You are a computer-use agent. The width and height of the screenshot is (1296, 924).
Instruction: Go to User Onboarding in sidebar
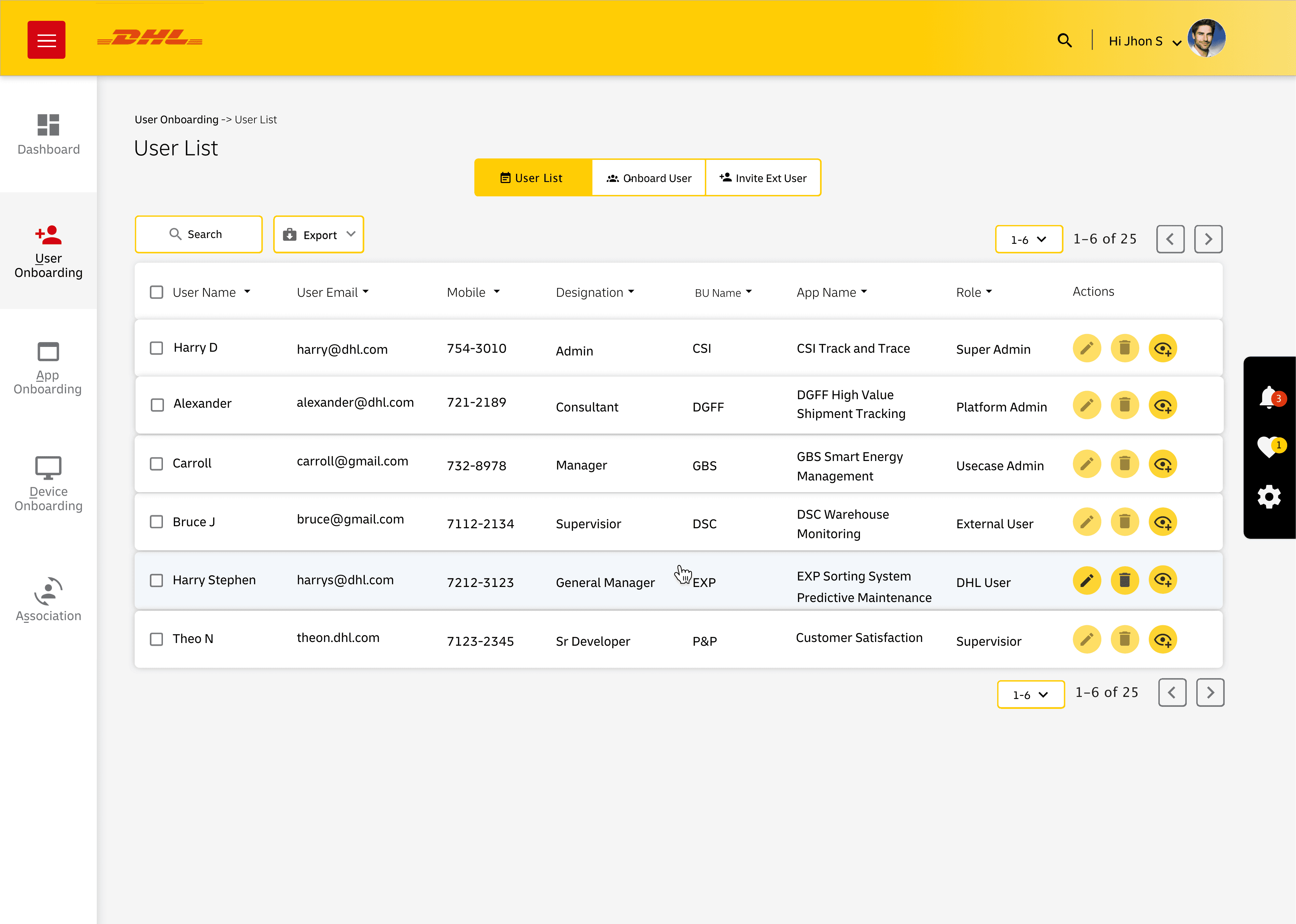[x=48, y=251]
